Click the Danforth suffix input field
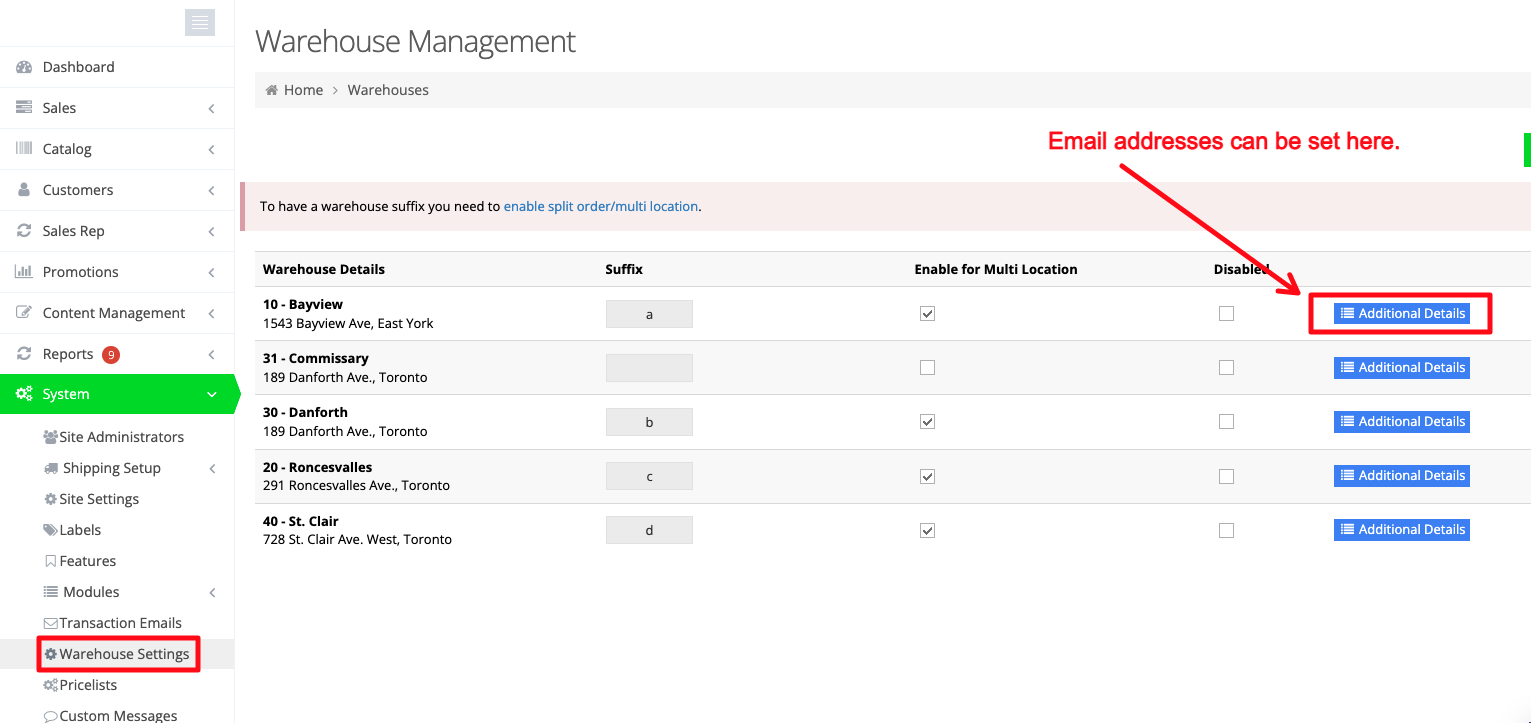1531x723 pixels. pyautogui.click(x=649, y=422)
